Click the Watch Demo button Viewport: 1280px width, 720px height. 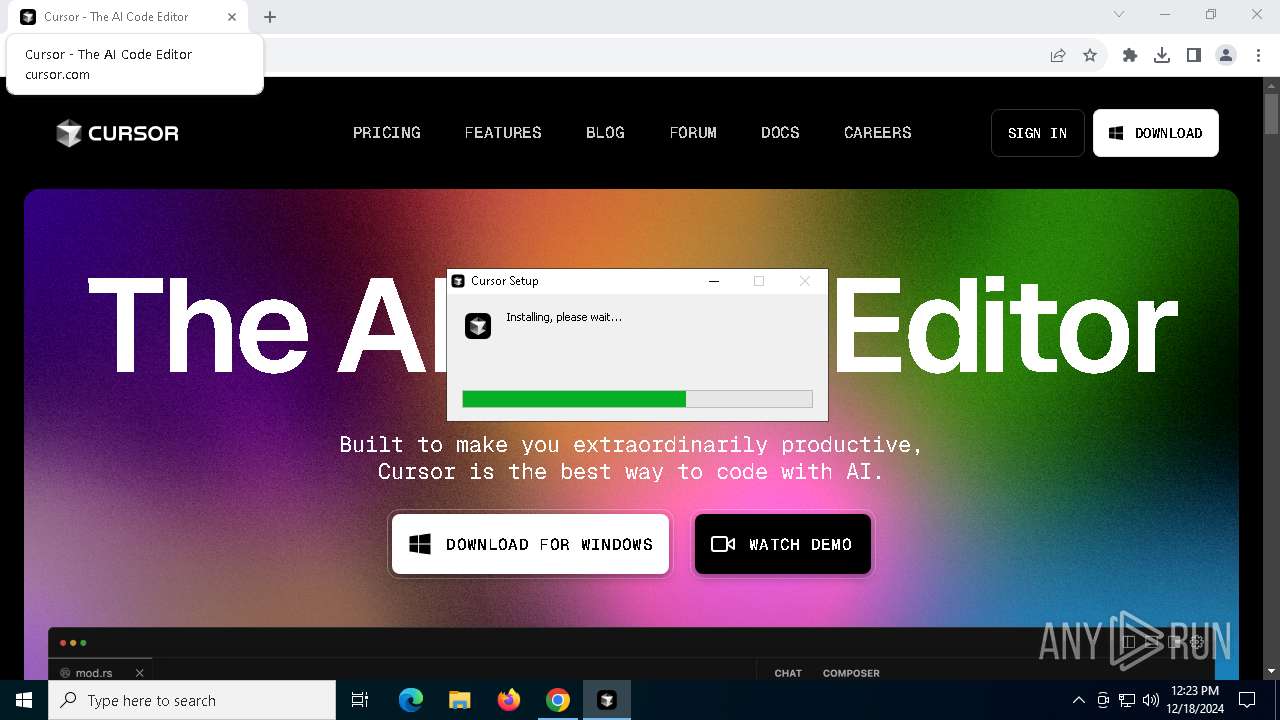coord(782,544)
